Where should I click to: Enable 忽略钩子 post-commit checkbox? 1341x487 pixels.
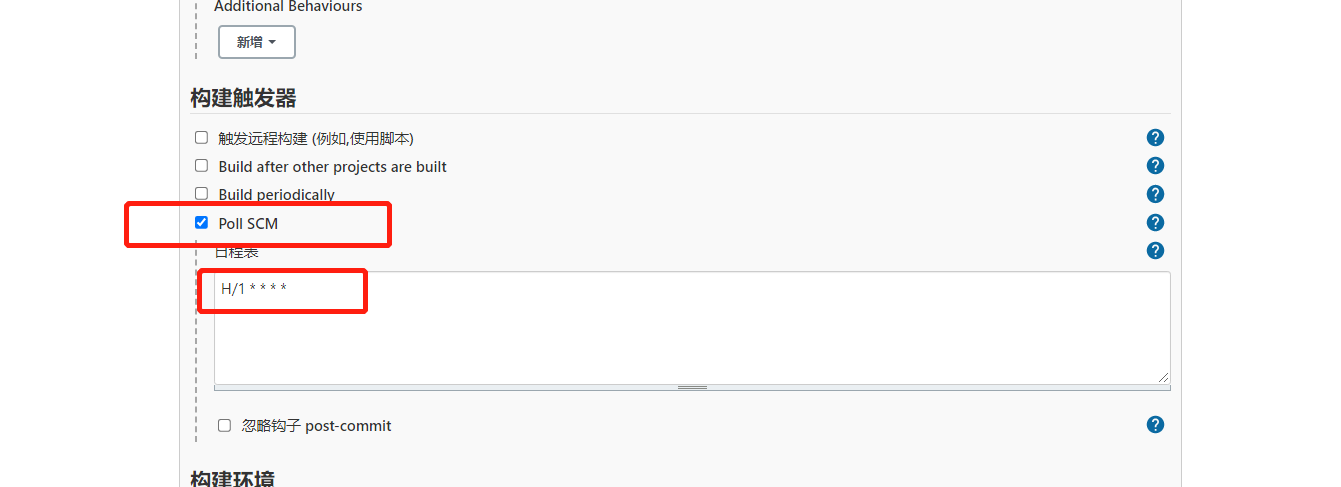point(224,425)
